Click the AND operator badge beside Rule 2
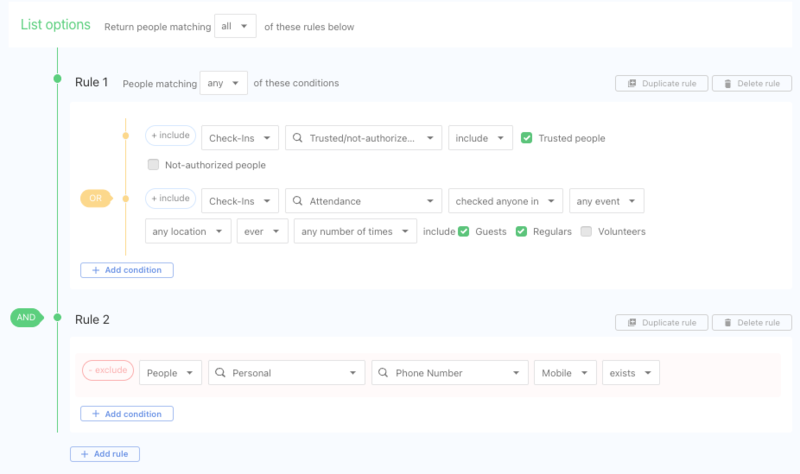 27,318
